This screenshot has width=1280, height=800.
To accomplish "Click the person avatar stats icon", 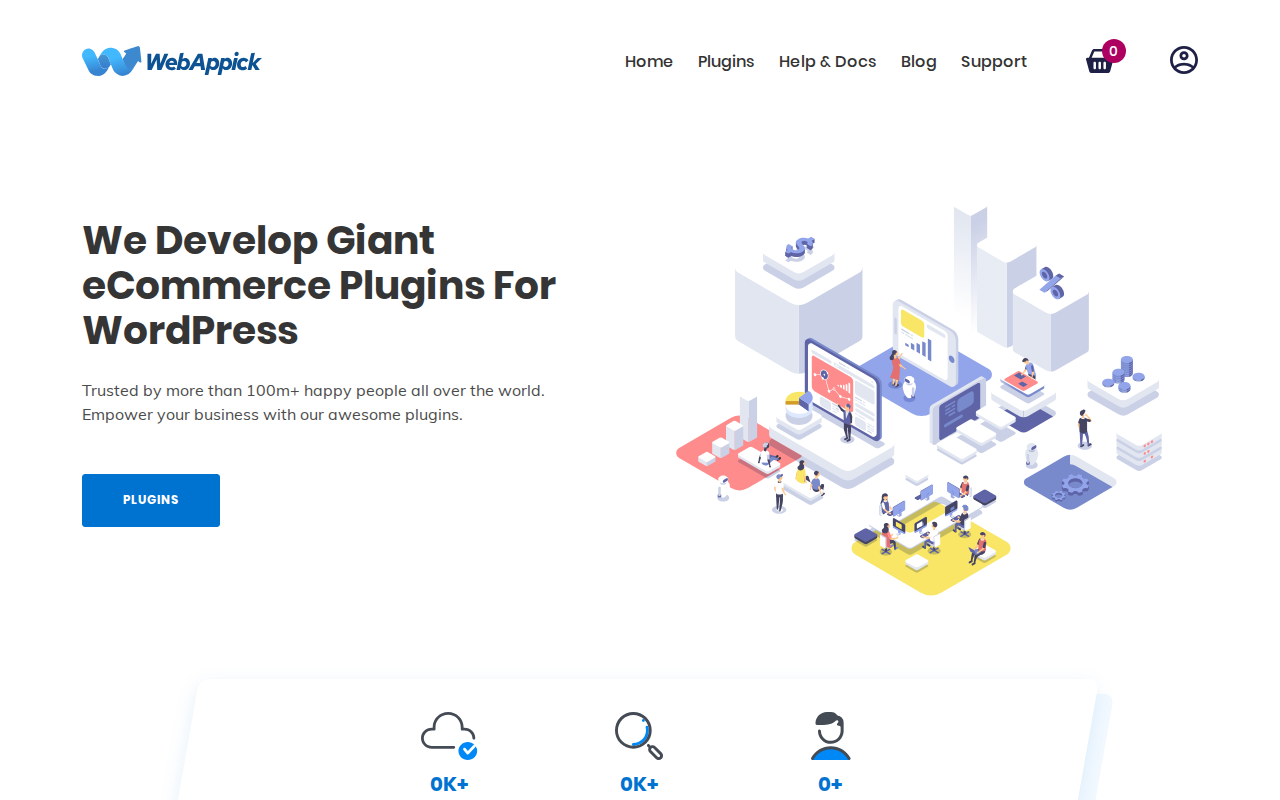I will point(830,736).
